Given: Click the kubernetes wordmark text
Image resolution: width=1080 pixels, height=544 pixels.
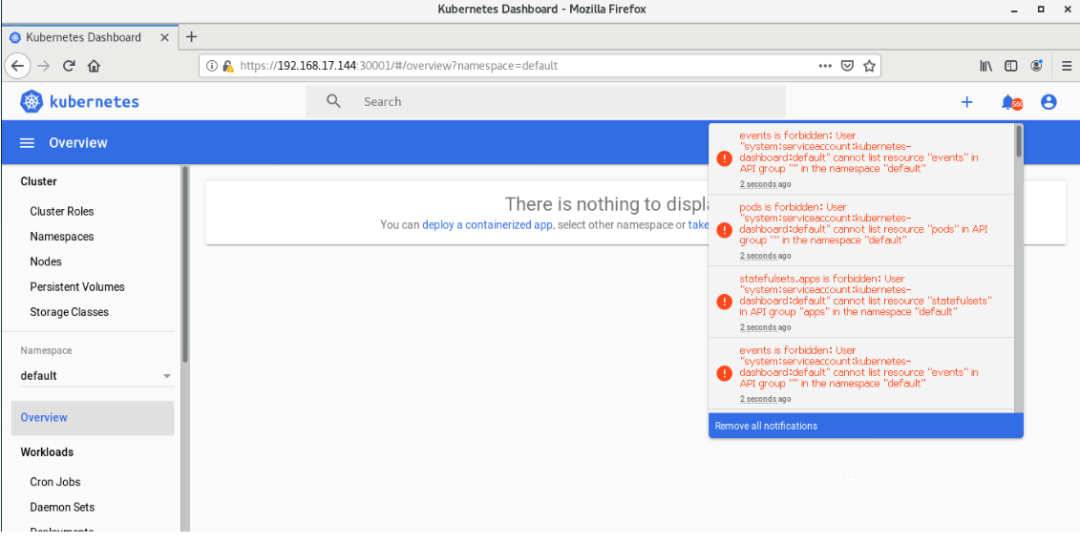Looking at the screenshot, I should pos(94,102).
